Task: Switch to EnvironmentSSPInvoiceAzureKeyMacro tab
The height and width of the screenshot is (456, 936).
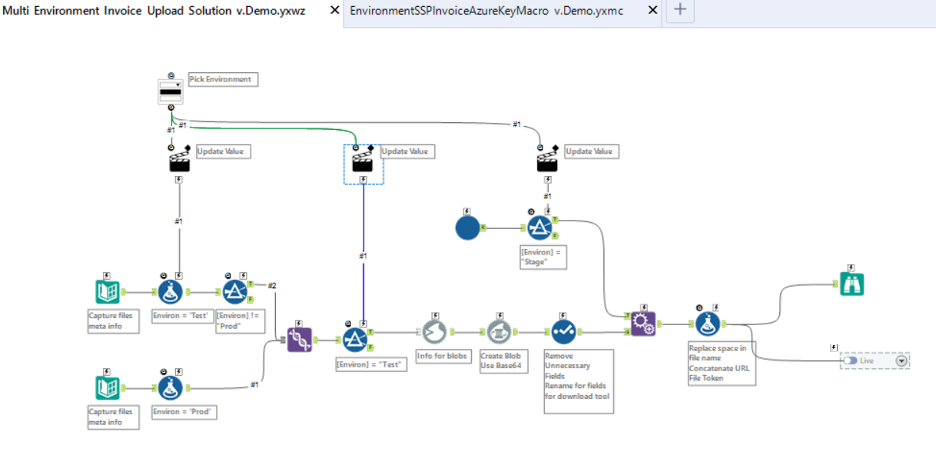Action: coord(487,11)
